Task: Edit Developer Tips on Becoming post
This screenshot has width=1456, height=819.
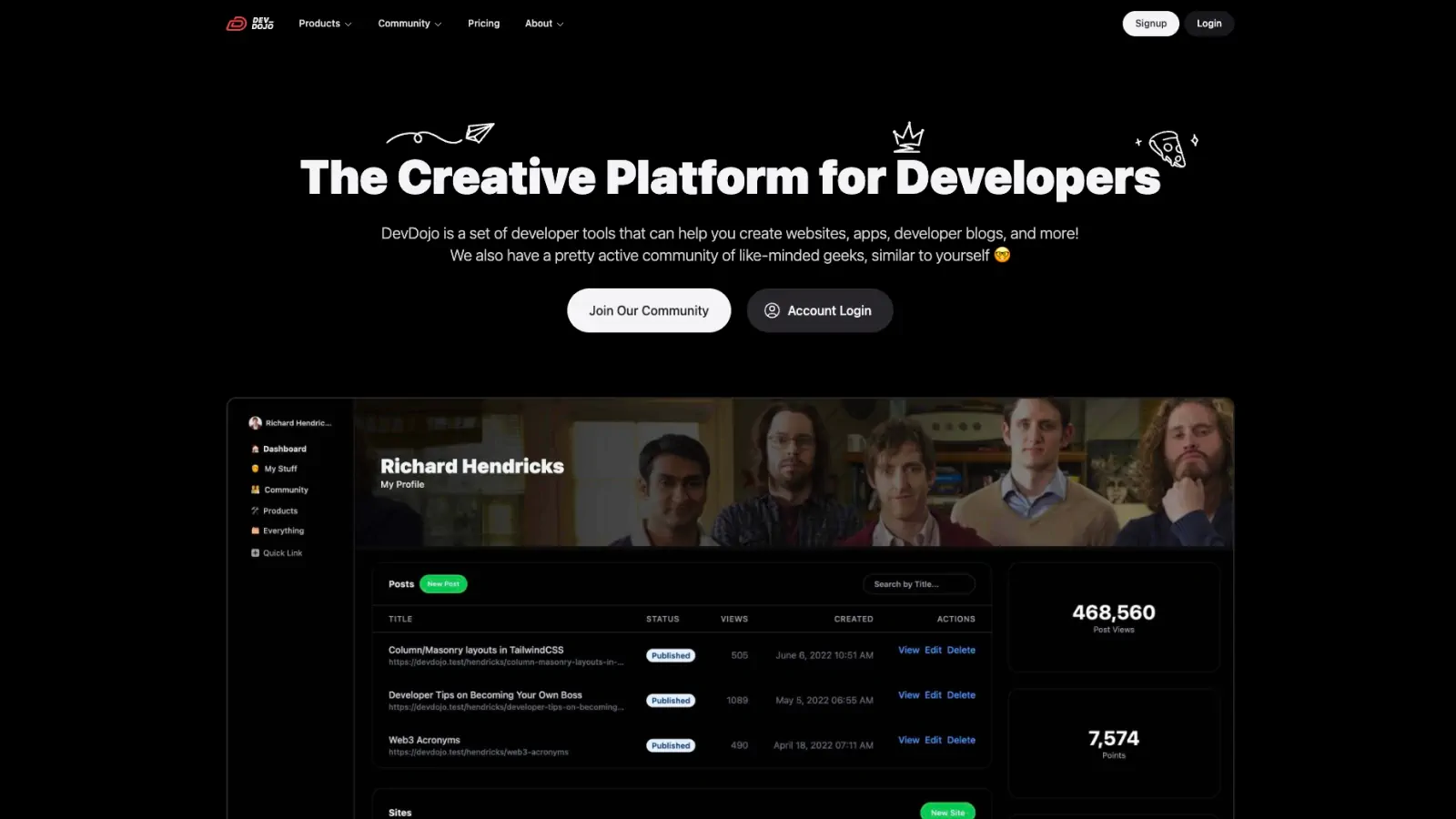Action: 933,695
